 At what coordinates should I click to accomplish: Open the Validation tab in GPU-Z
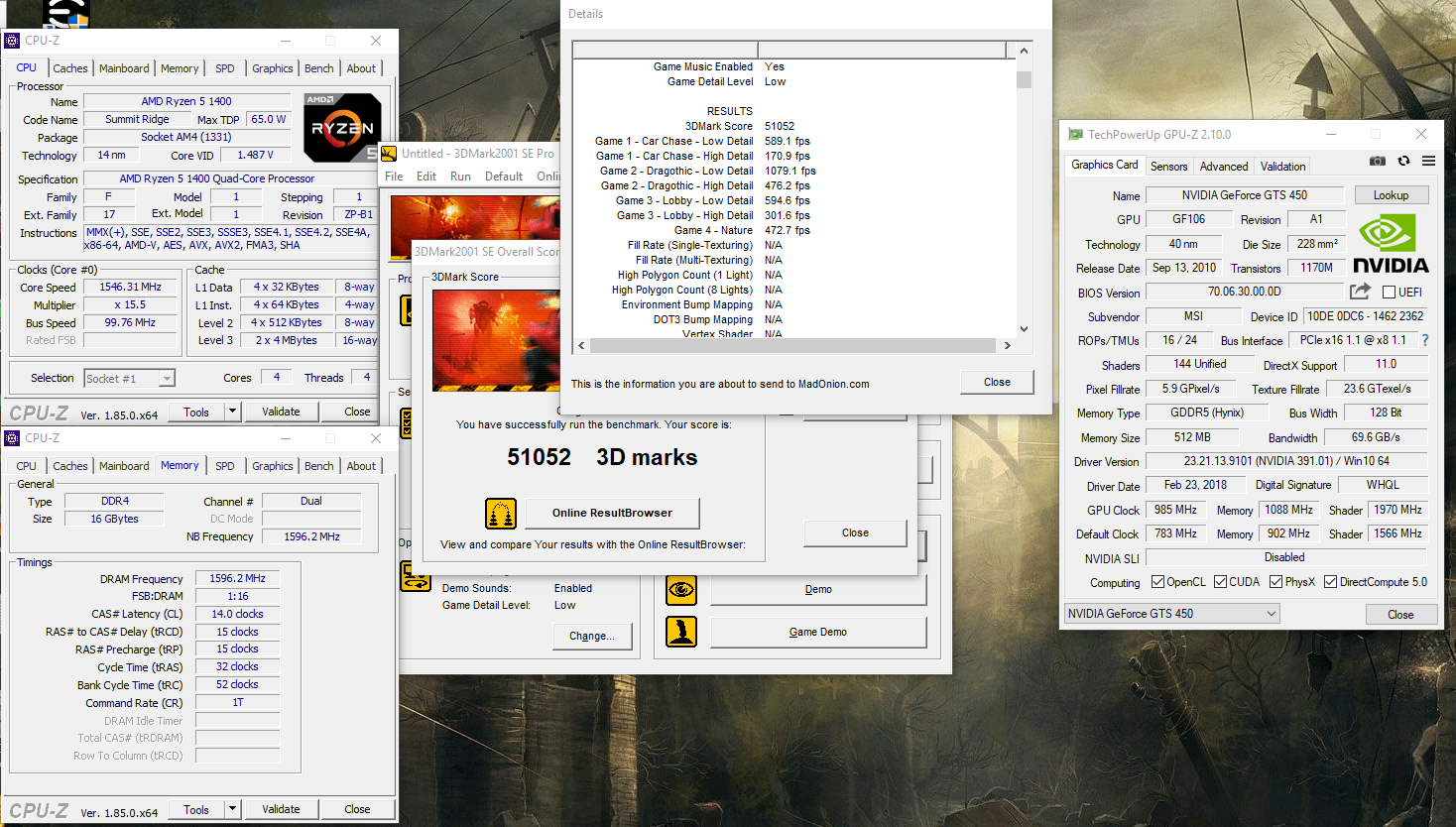1282,167
